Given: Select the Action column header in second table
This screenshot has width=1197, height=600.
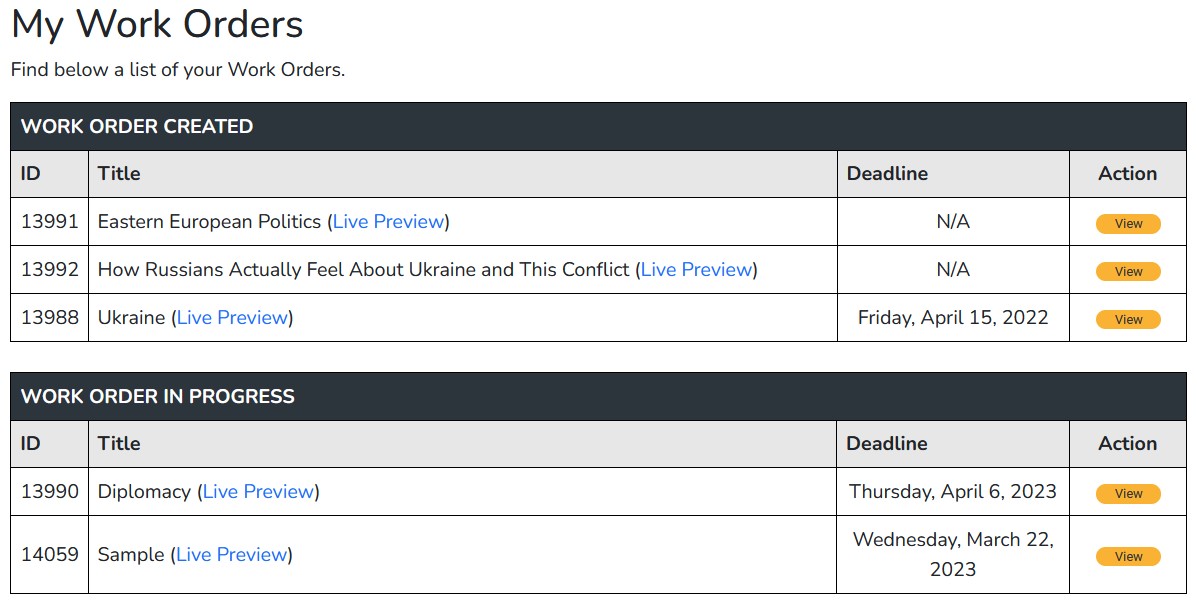Looking at the screenshot, I should point(1126,443).
